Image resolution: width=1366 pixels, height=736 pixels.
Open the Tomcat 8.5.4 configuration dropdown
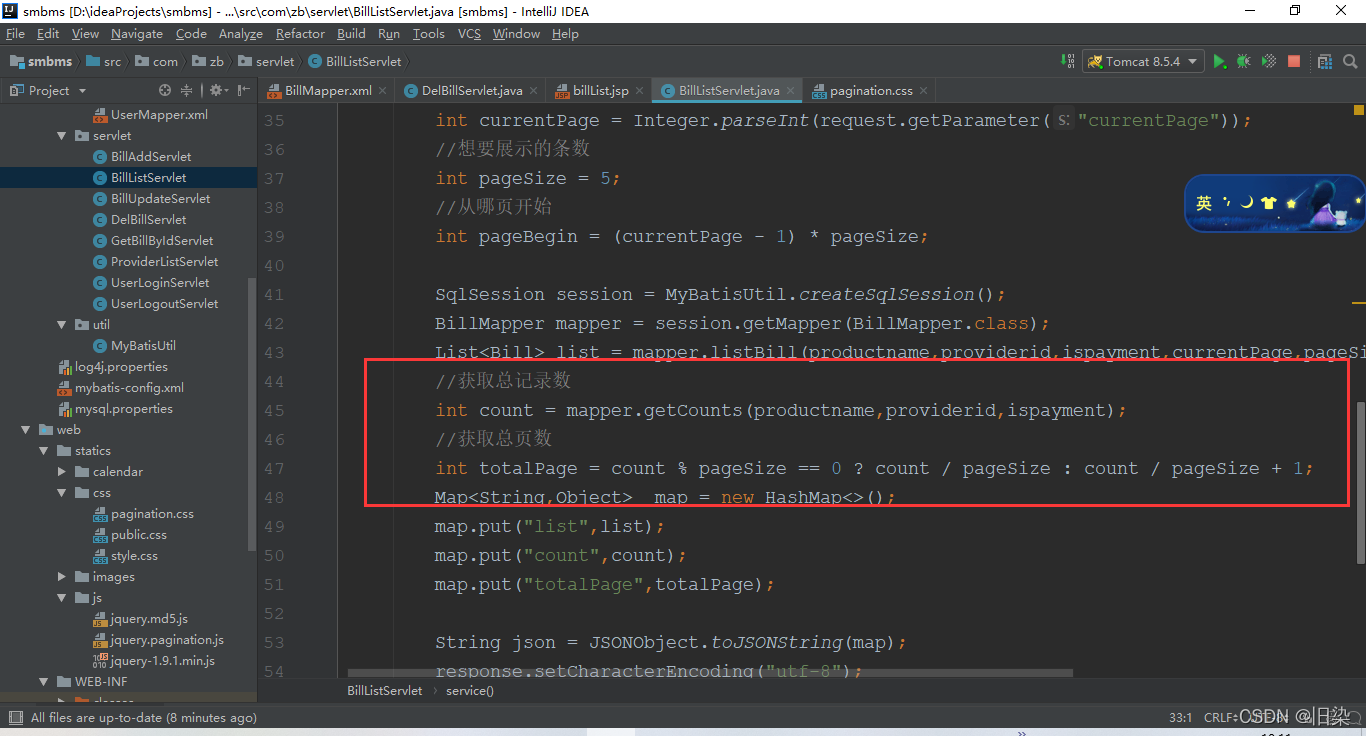click(x=1193, y=61)
